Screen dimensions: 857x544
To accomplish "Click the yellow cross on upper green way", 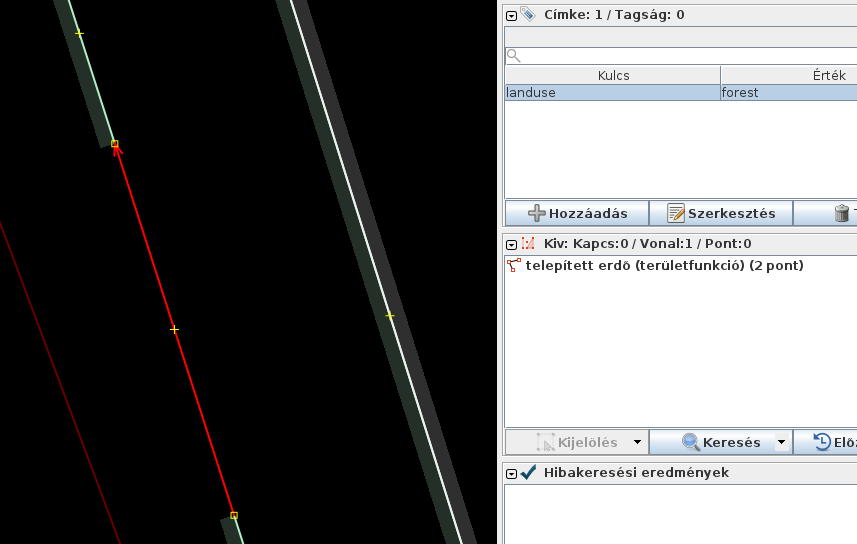I will (79, 33).
